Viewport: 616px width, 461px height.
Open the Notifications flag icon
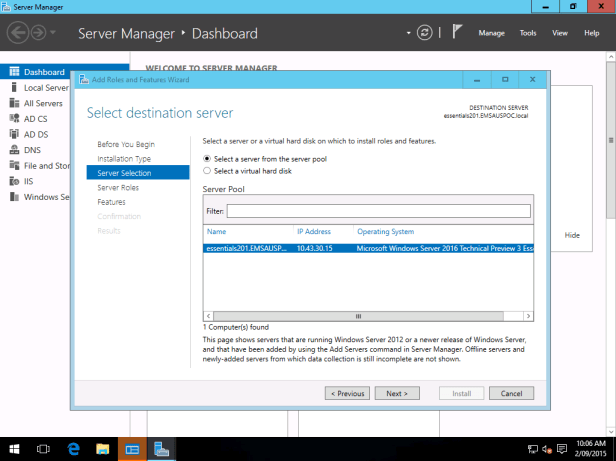456,33
